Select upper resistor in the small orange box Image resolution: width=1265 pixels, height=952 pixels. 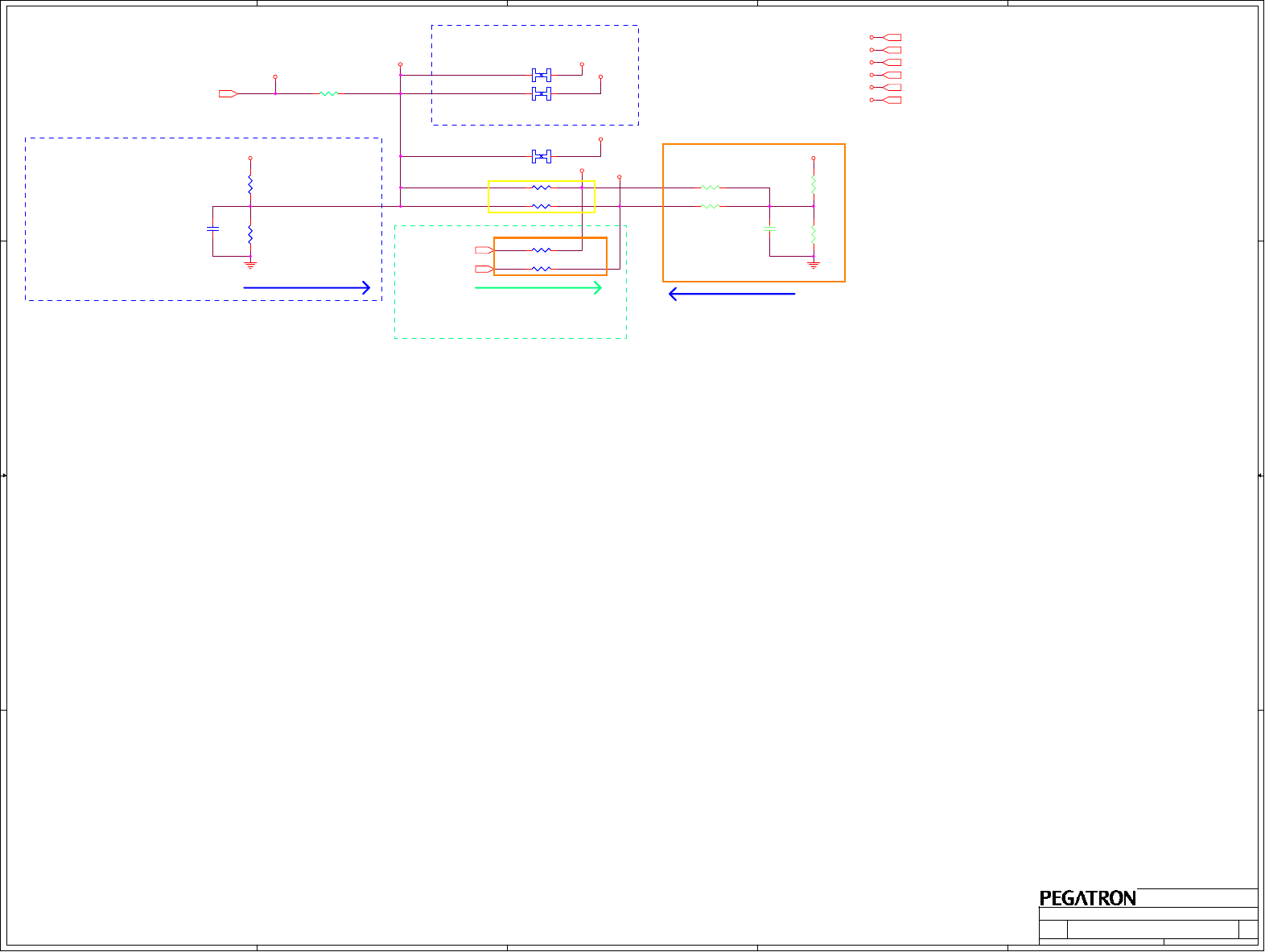[542, 250]
